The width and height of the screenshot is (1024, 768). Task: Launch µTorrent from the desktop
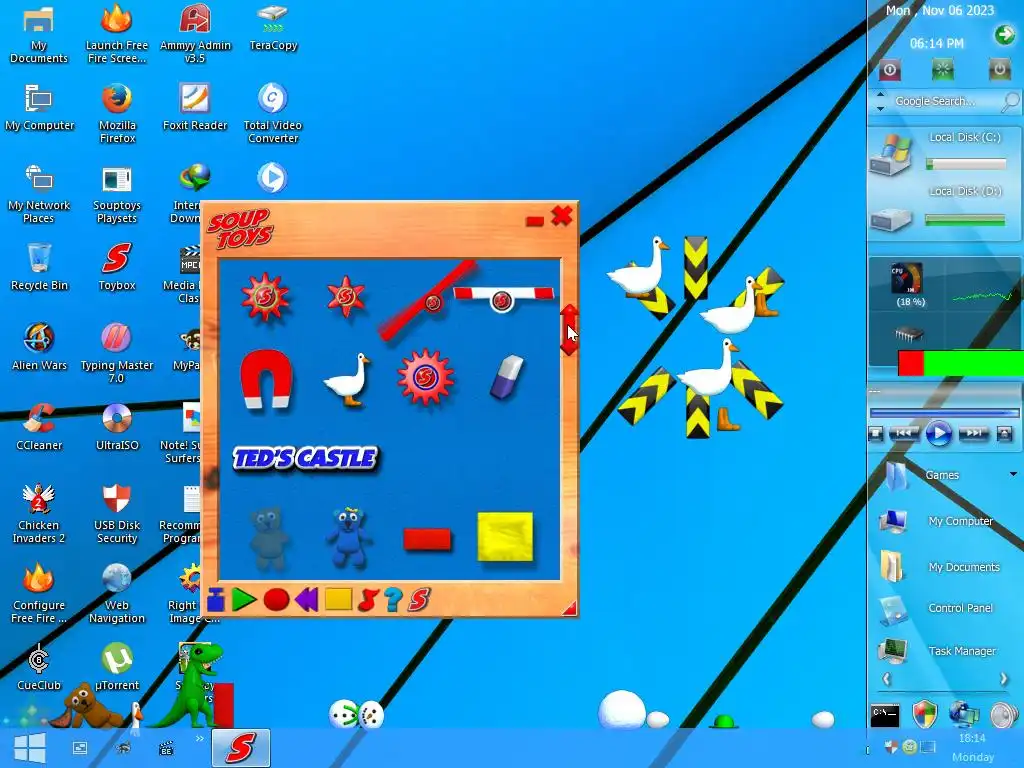pyautogui.click(x=117, y=667)
